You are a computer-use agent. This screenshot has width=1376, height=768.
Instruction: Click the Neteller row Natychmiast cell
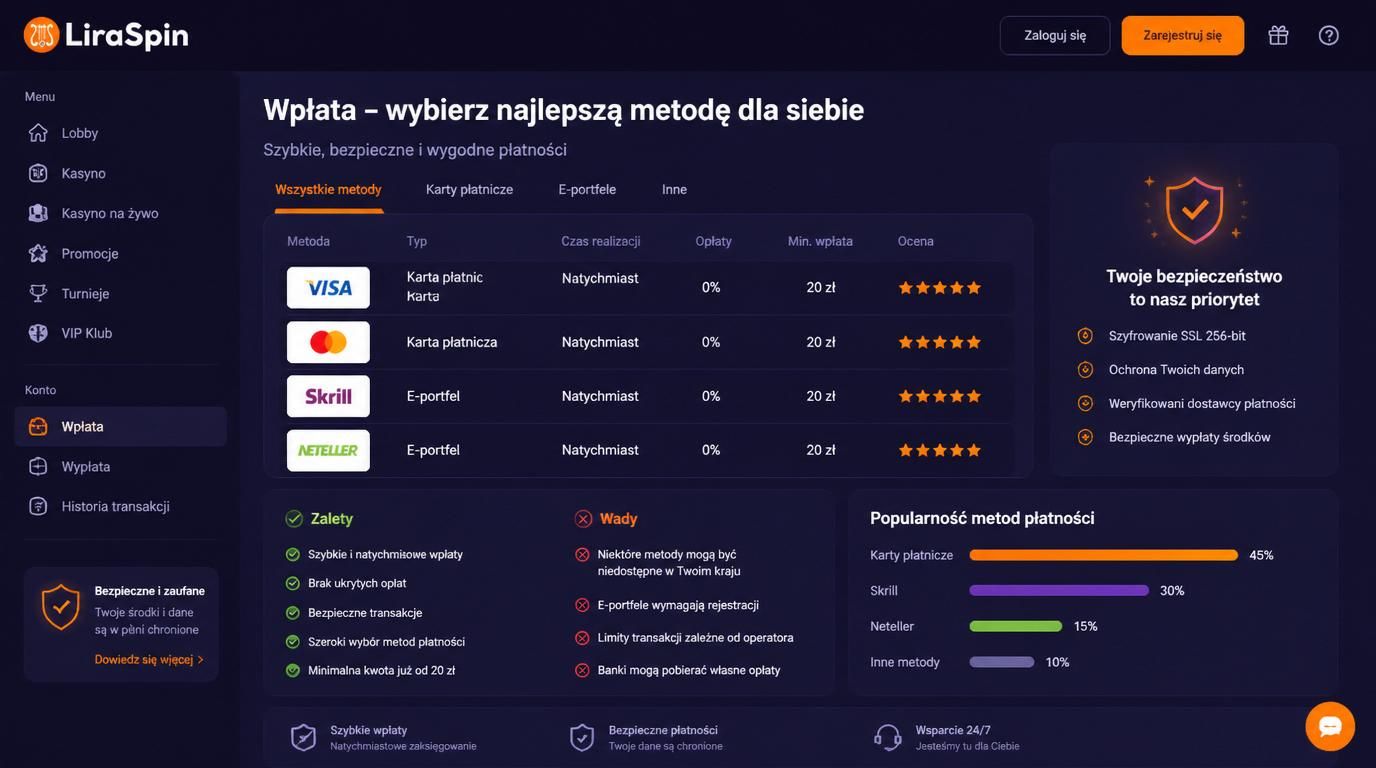point(600,450)
